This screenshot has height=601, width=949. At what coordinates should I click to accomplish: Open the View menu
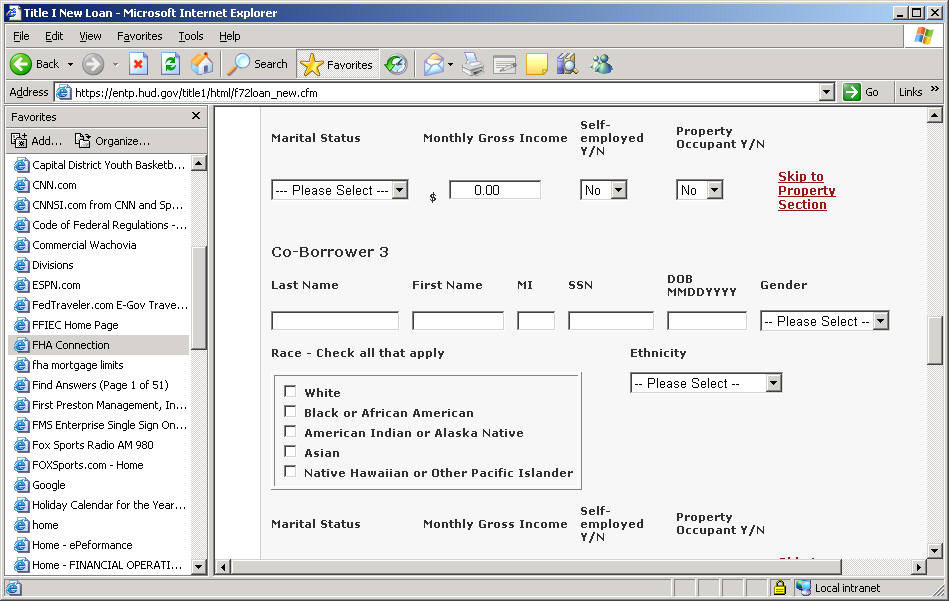(x=90, y=36)
